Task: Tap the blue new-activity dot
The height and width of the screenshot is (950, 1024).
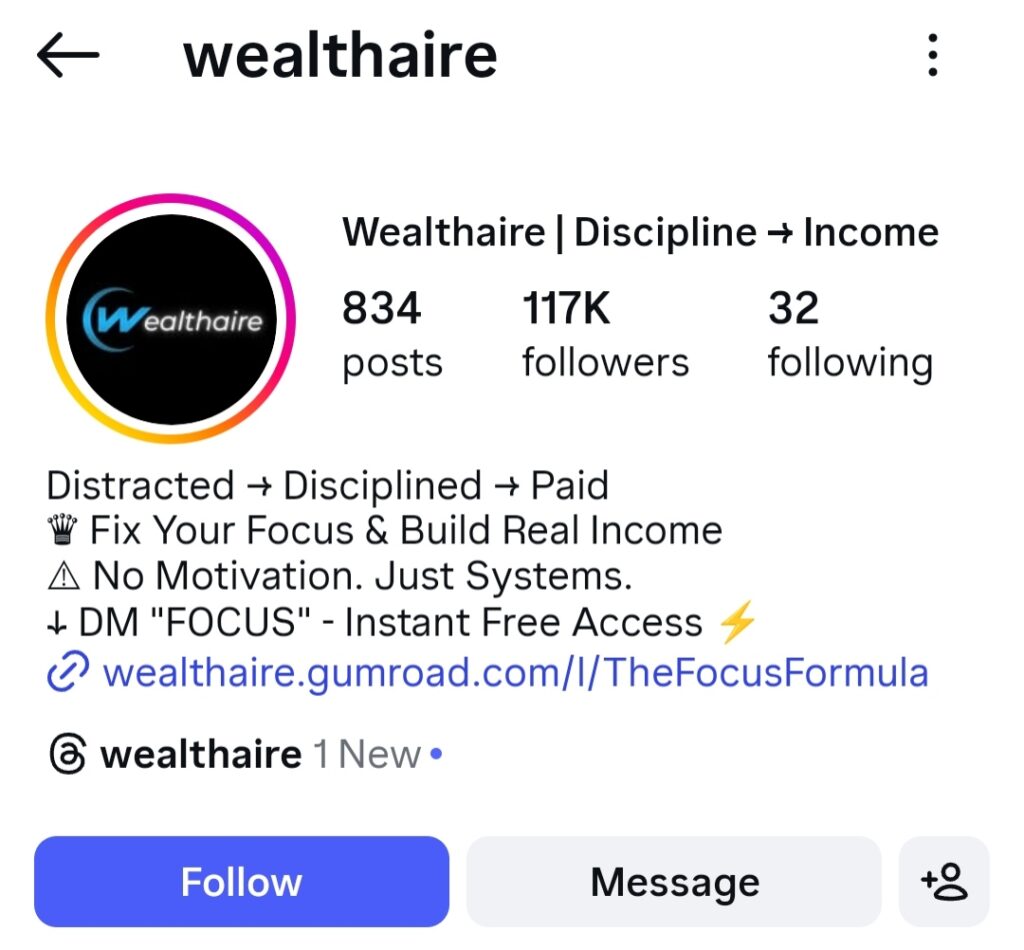Action: tap(436, 754)
